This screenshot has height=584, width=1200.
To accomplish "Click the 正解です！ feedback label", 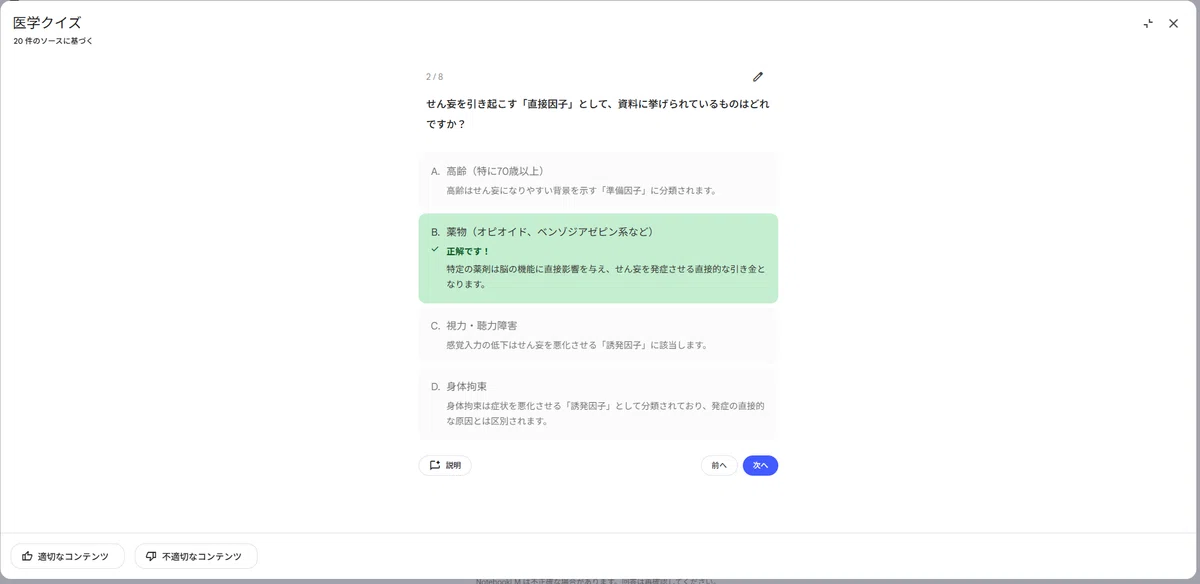I will (x=468, y=251).
